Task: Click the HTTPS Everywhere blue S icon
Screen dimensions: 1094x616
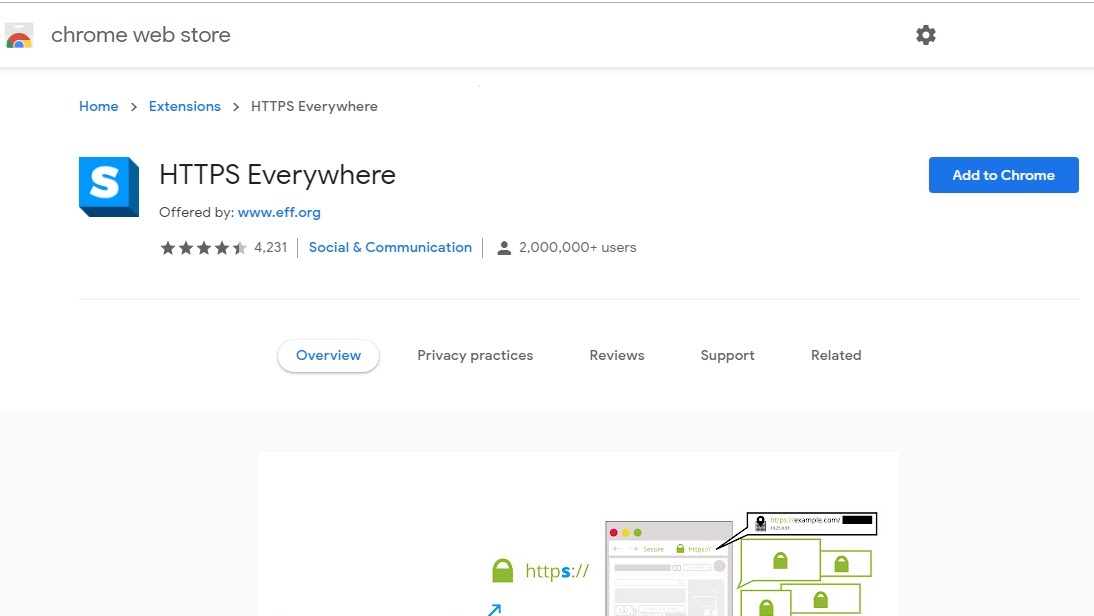Action: tap(109, 187)
